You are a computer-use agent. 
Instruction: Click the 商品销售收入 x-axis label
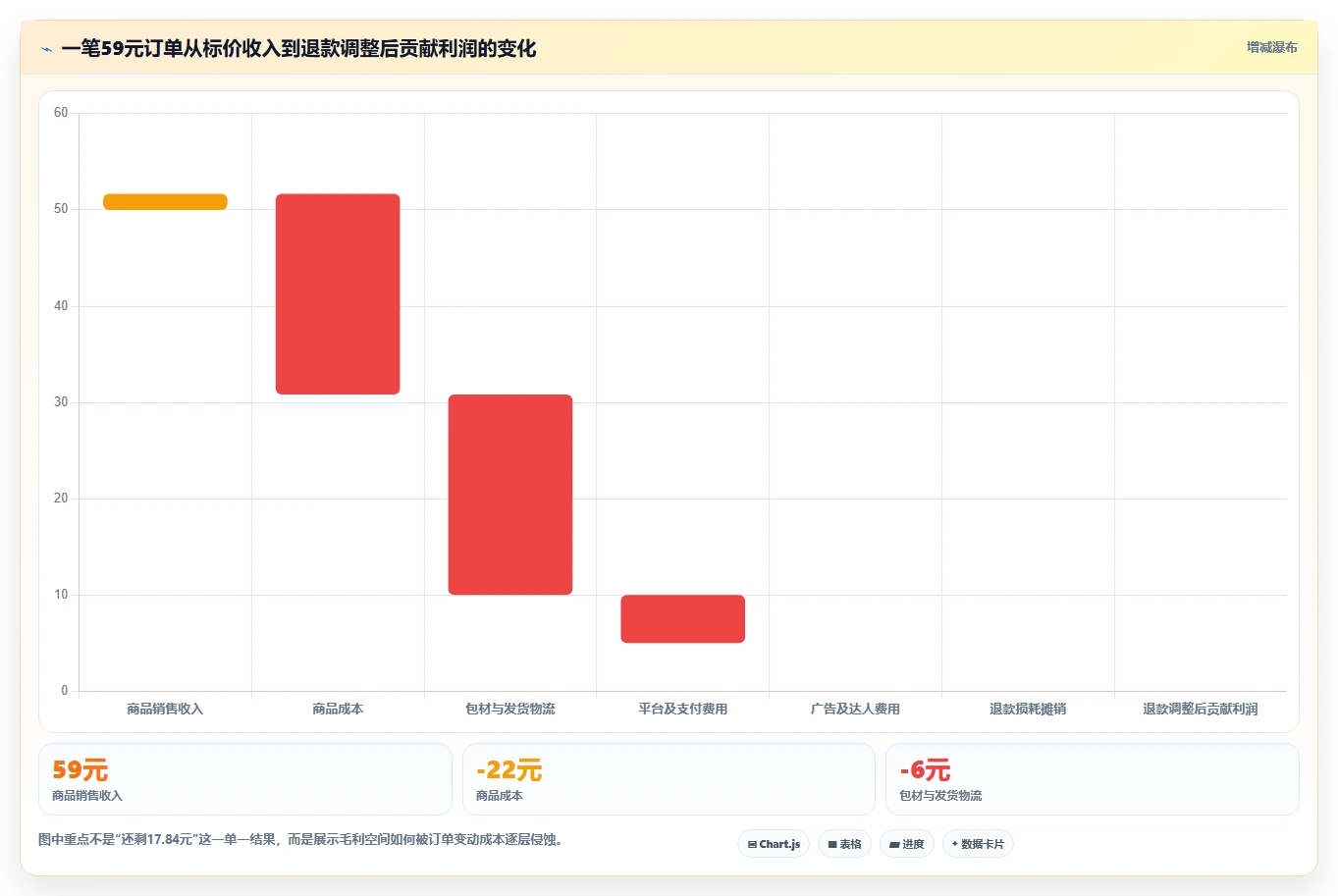(165, 709)
